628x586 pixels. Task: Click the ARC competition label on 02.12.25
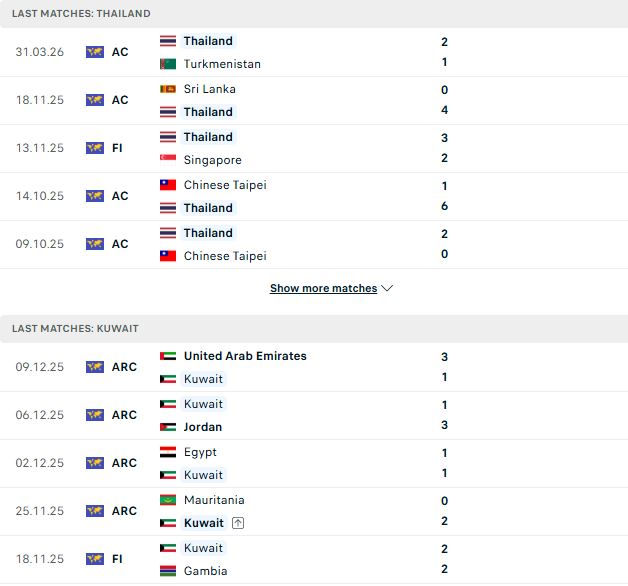point(124,463)
